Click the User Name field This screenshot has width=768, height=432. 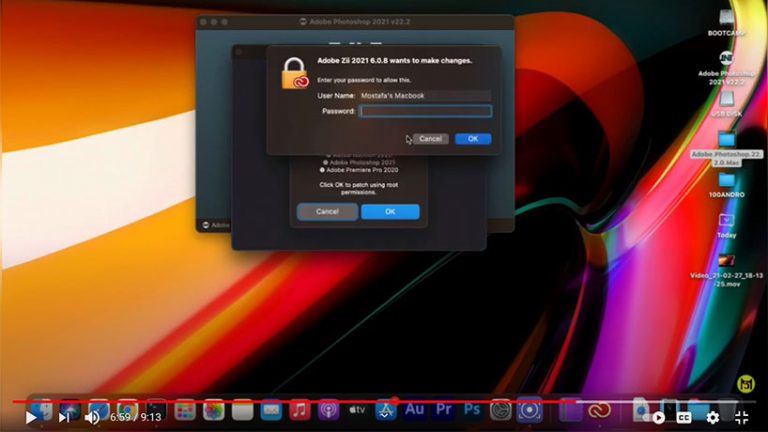(425, 96)
